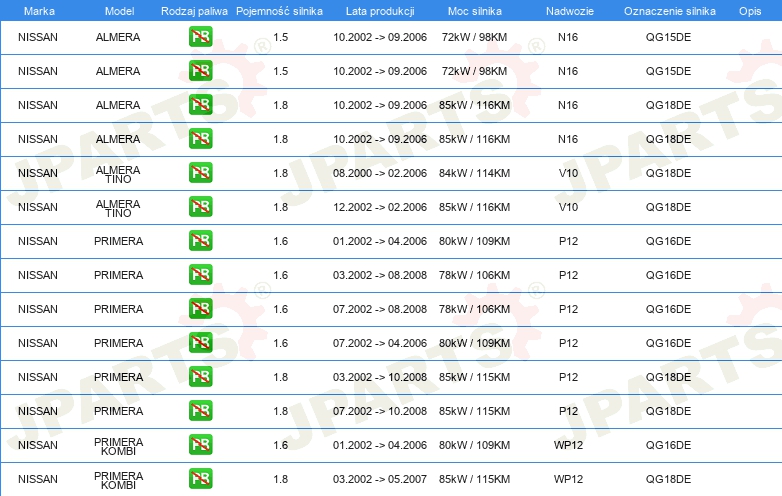Click petrol fuel icon in ALMERA TINO 12.2002 row
This screenshot has width=782, height=496.
[x=200, y=206]
